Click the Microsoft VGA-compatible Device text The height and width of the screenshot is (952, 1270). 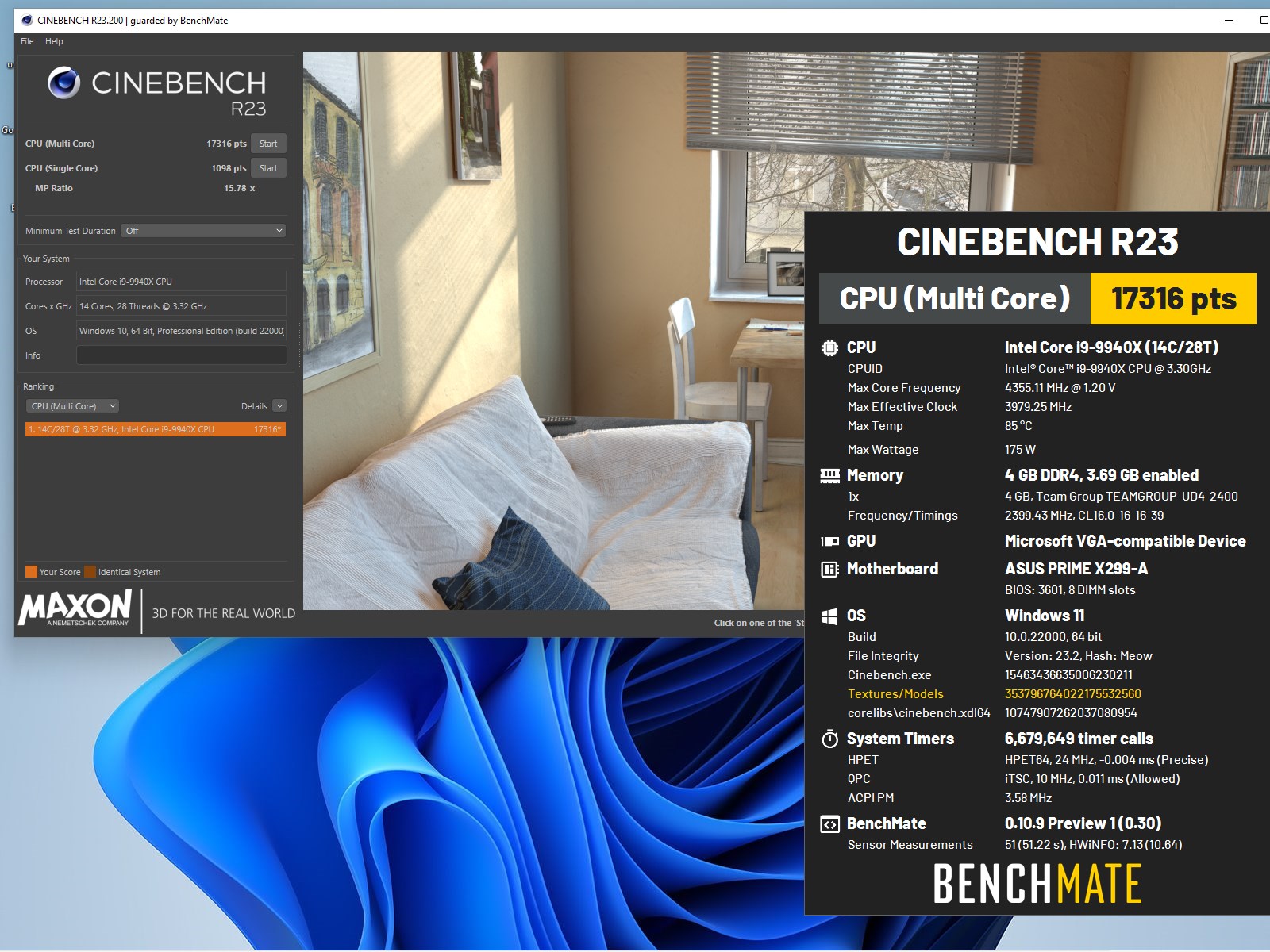click(x=1125, y=541)
